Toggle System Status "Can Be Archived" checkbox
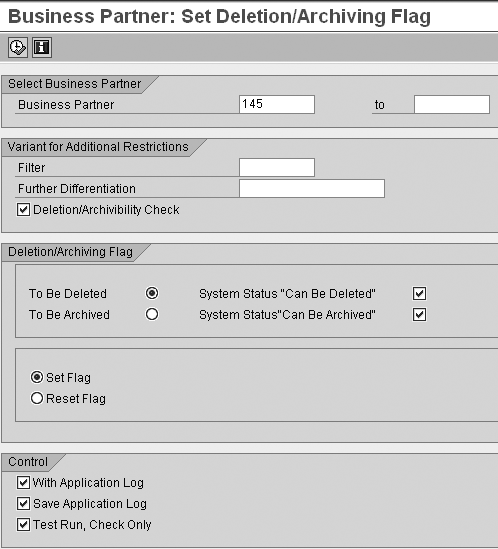 click(420, 314)
